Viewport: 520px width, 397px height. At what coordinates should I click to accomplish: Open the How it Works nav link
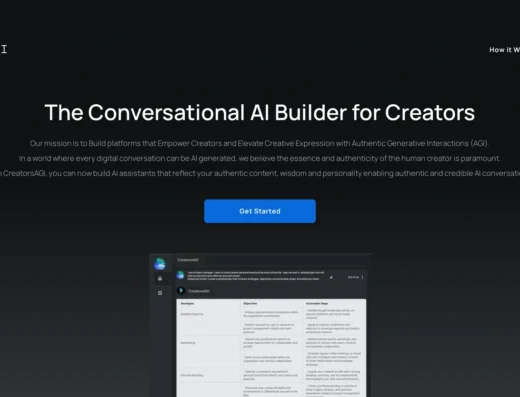[504, 50]
